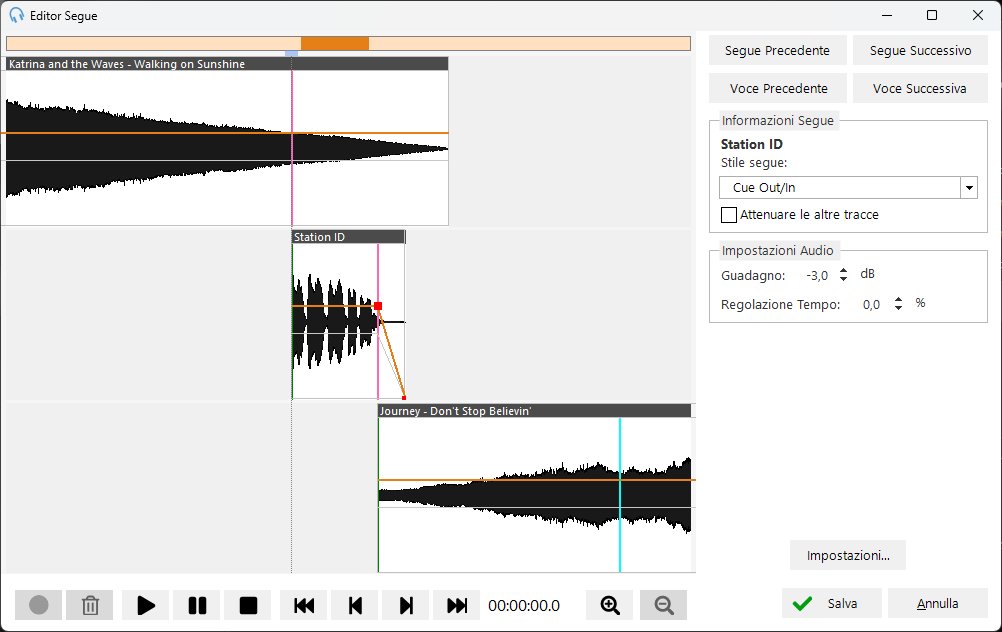Click the single-arrow skip-back button
Image resolution: width=1002 pixels, height=632 pixels.
tap(355, 605)
